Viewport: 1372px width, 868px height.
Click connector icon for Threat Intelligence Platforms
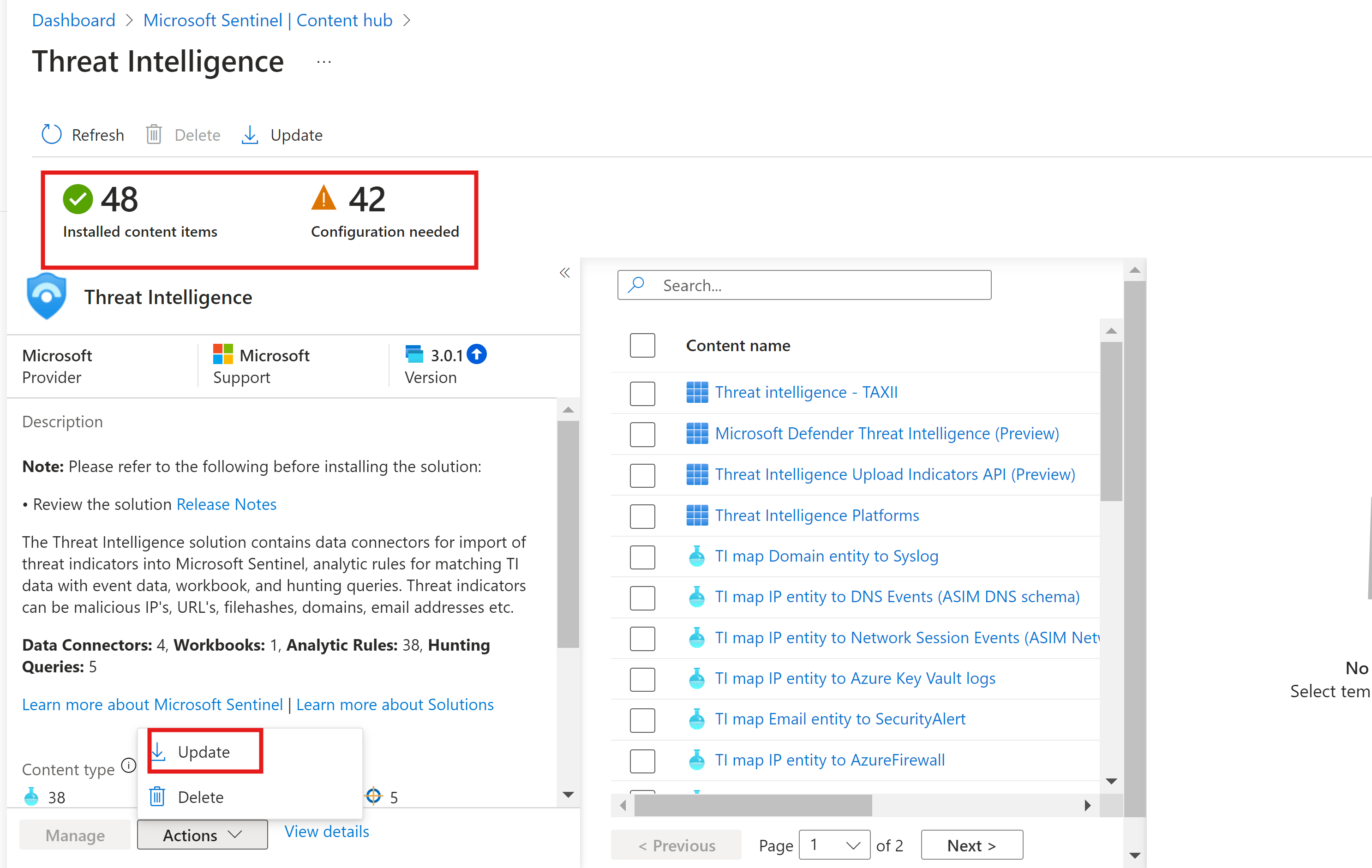pos(697,515)
